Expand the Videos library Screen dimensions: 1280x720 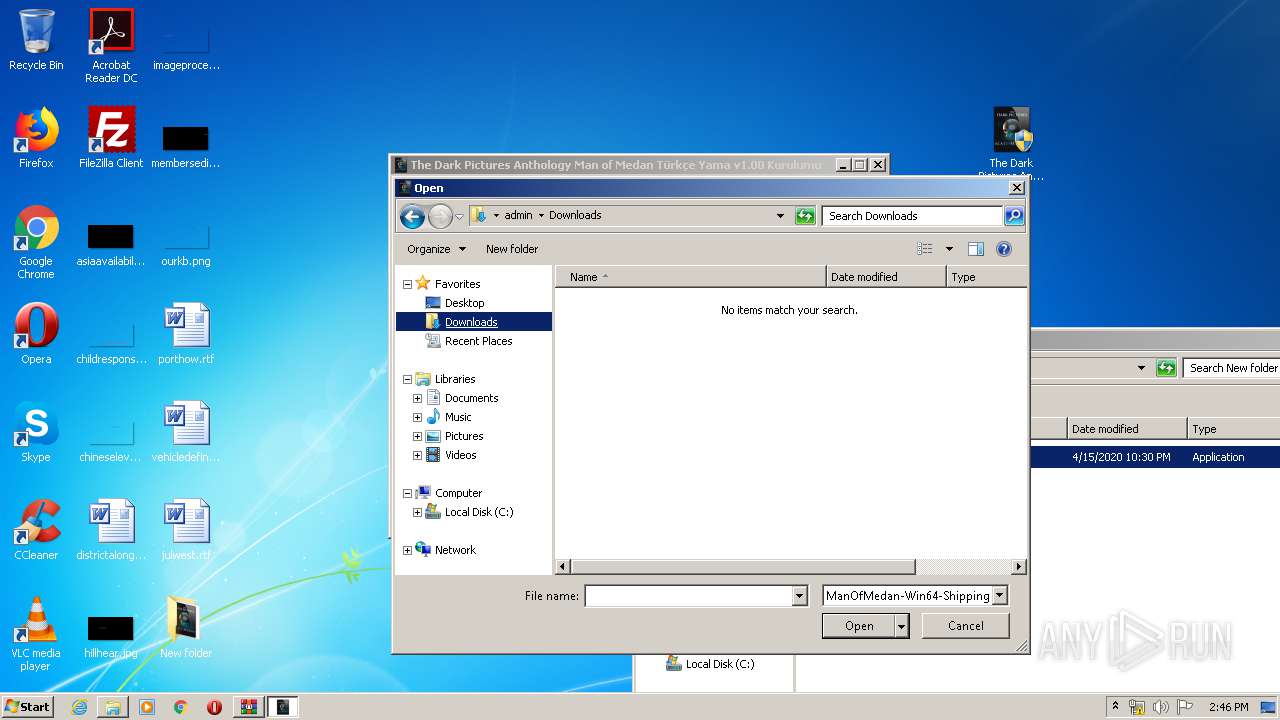[417, 455]
